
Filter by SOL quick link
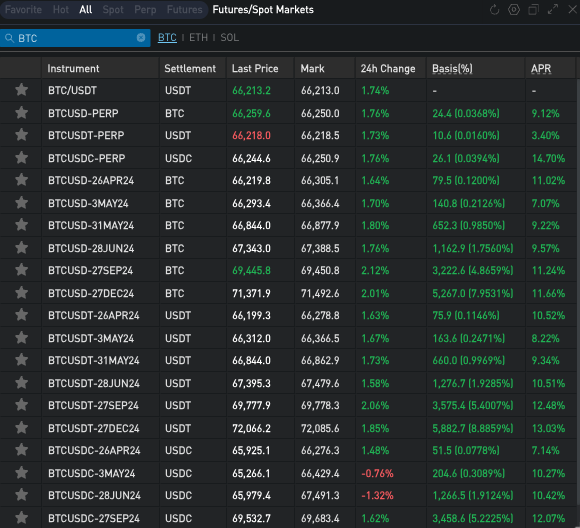click(x=230, y=37)
